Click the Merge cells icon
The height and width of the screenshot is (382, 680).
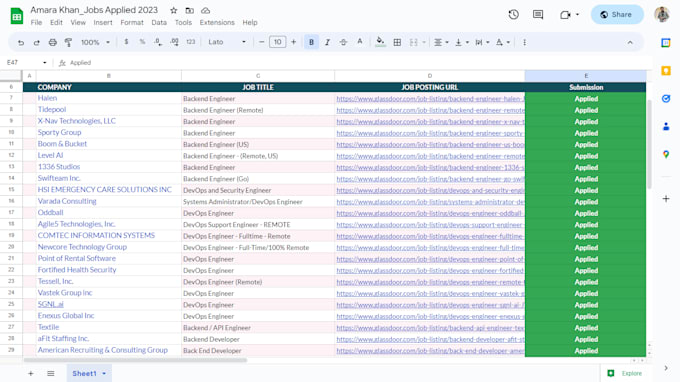tap(414, 42)
